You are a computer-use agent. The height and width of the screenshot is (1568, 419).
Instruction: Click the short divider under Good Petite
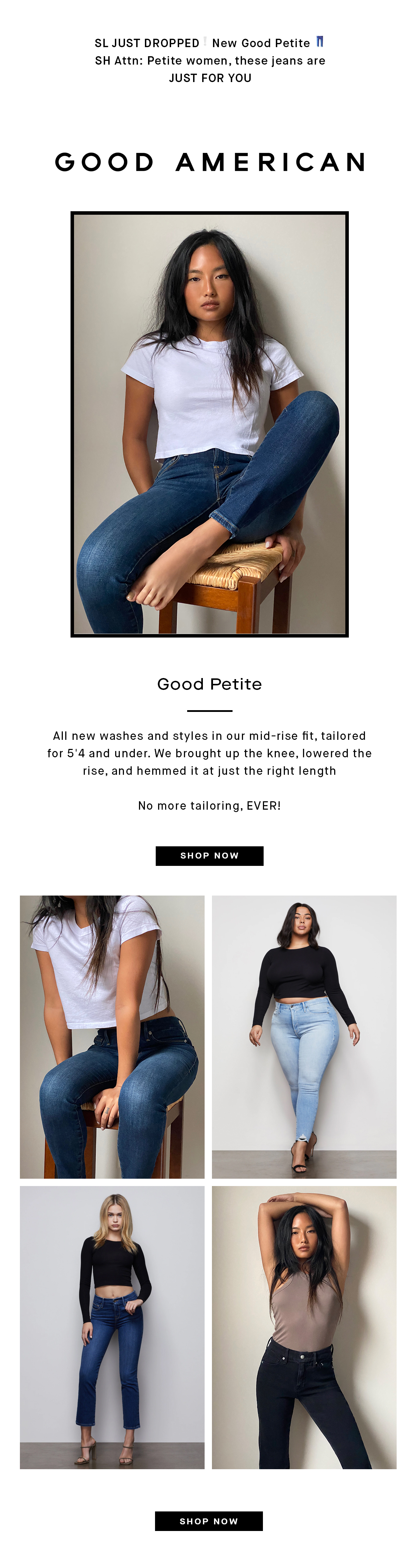[209, 711]
